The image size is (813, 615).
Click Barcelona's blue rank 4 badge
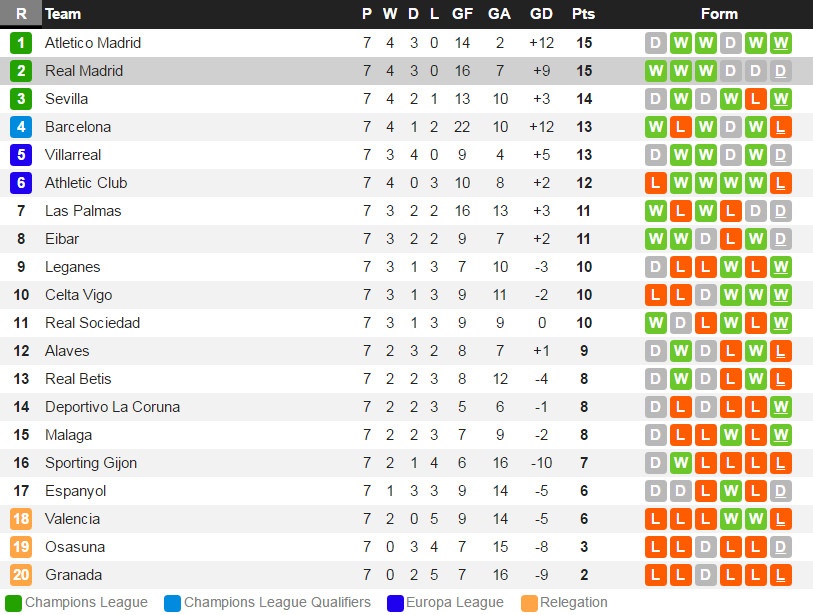(21, 127)
